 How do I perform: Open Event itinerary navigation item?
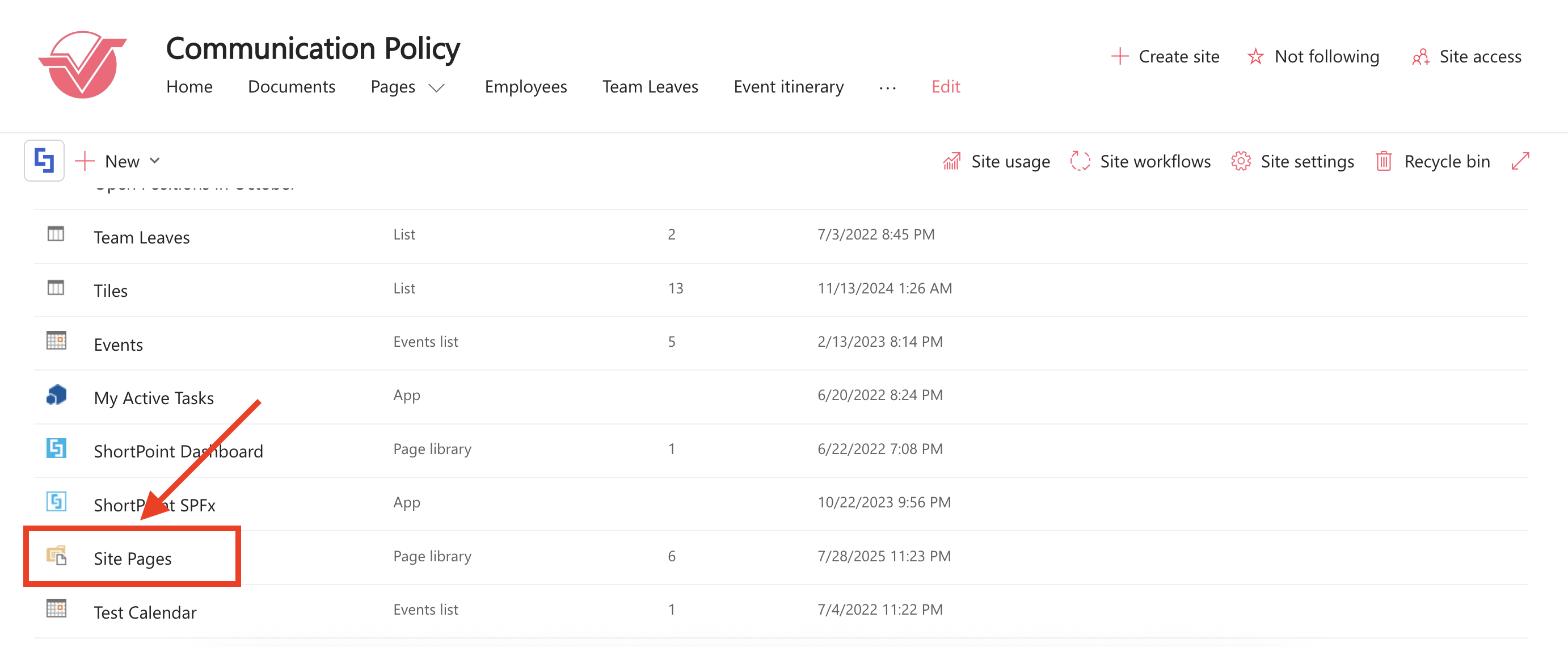[x=789, y=87]
